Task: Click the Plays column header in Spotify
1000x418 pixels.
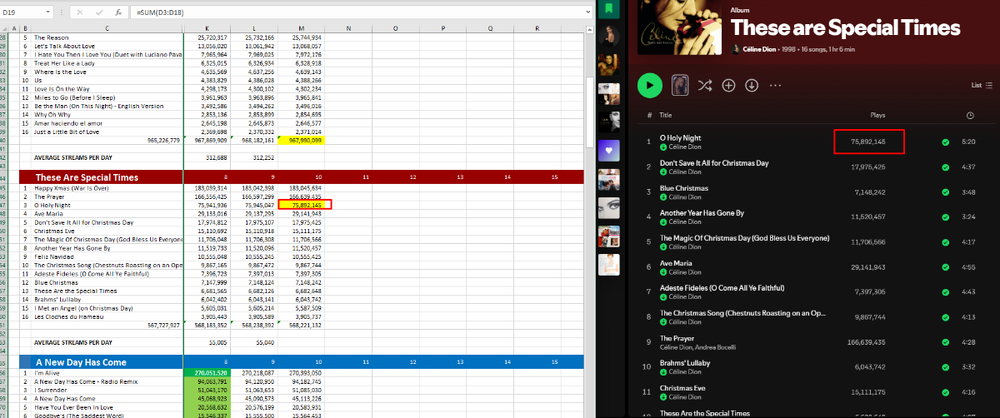Action: [x=878, y=116]
